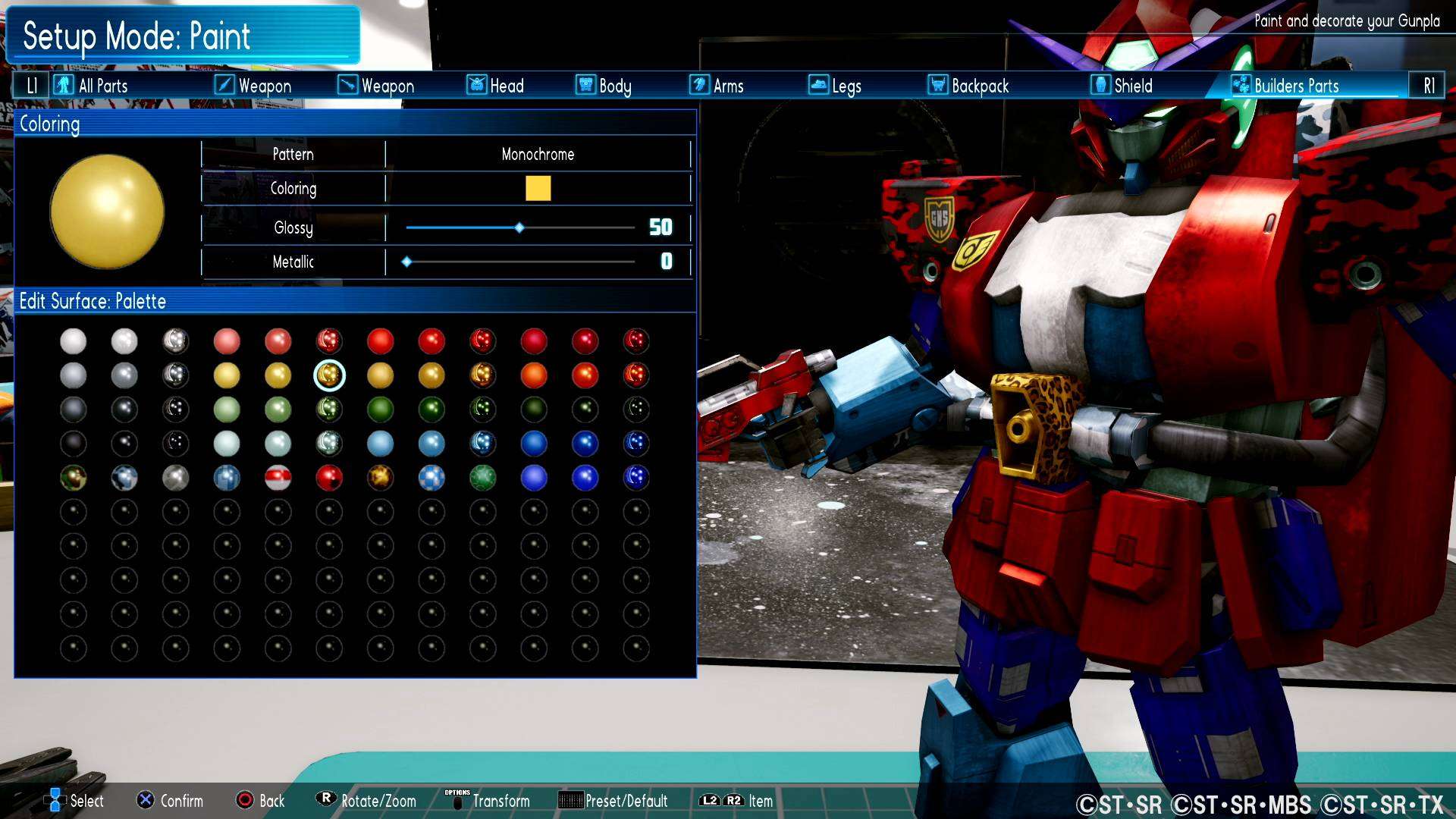Viewport: 1456px width, 819px height.
Task: Choose the star-patterned palette ball
Action: click(x=380, y=478)
